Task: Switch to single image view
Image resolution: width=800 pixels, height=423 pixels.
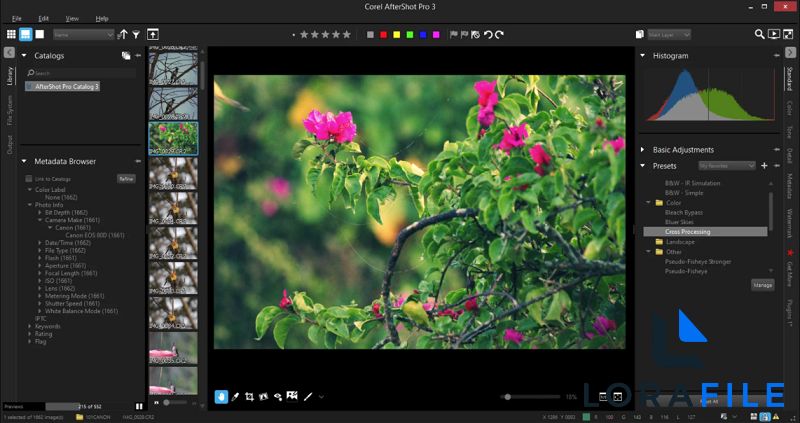Action: tap(40, 34)
